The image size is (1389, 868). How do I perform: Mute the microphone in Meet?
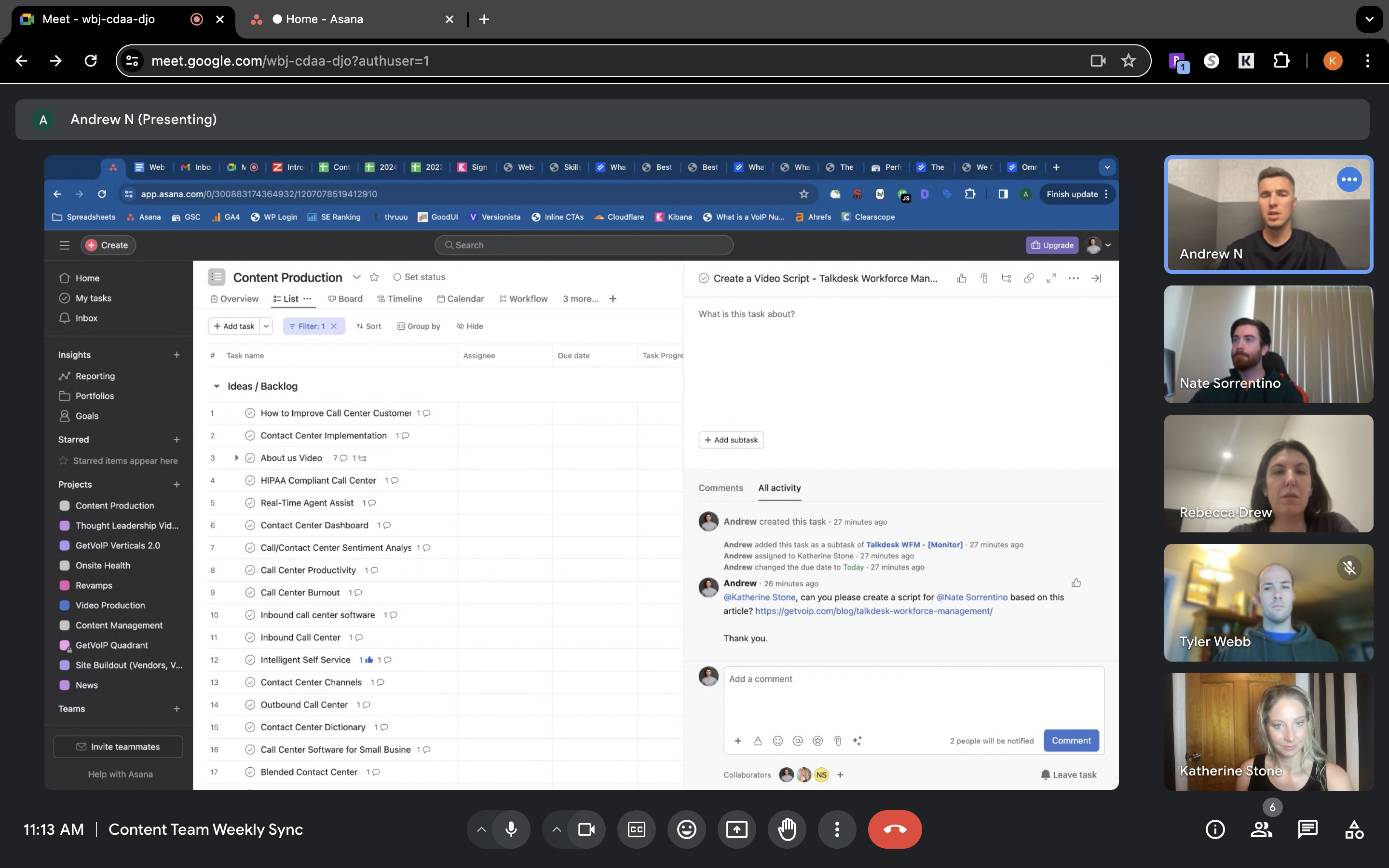(x=511, y=829)
